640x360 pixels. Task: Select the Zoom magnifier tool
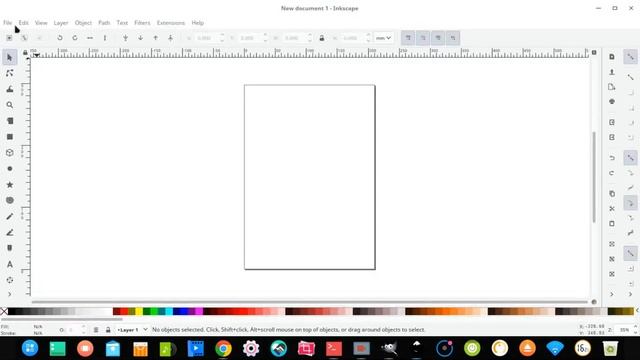[10, 105]
